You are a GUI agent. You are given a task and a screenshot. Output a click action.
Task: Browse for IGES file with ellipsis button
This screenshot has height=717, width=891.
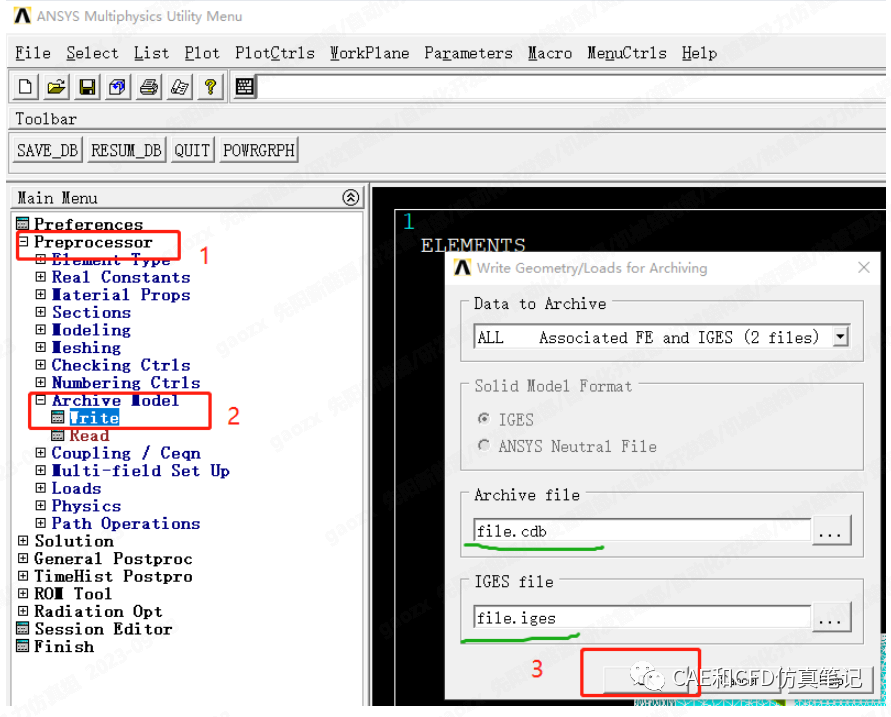(x=831, y=617)
